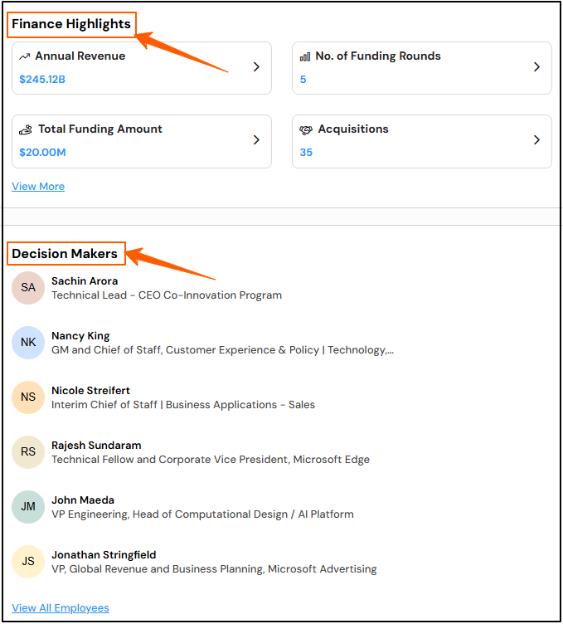This screenshot has width=563, height=624.
Task: Open John Maeda's profile name
Action: pos(83,500)
